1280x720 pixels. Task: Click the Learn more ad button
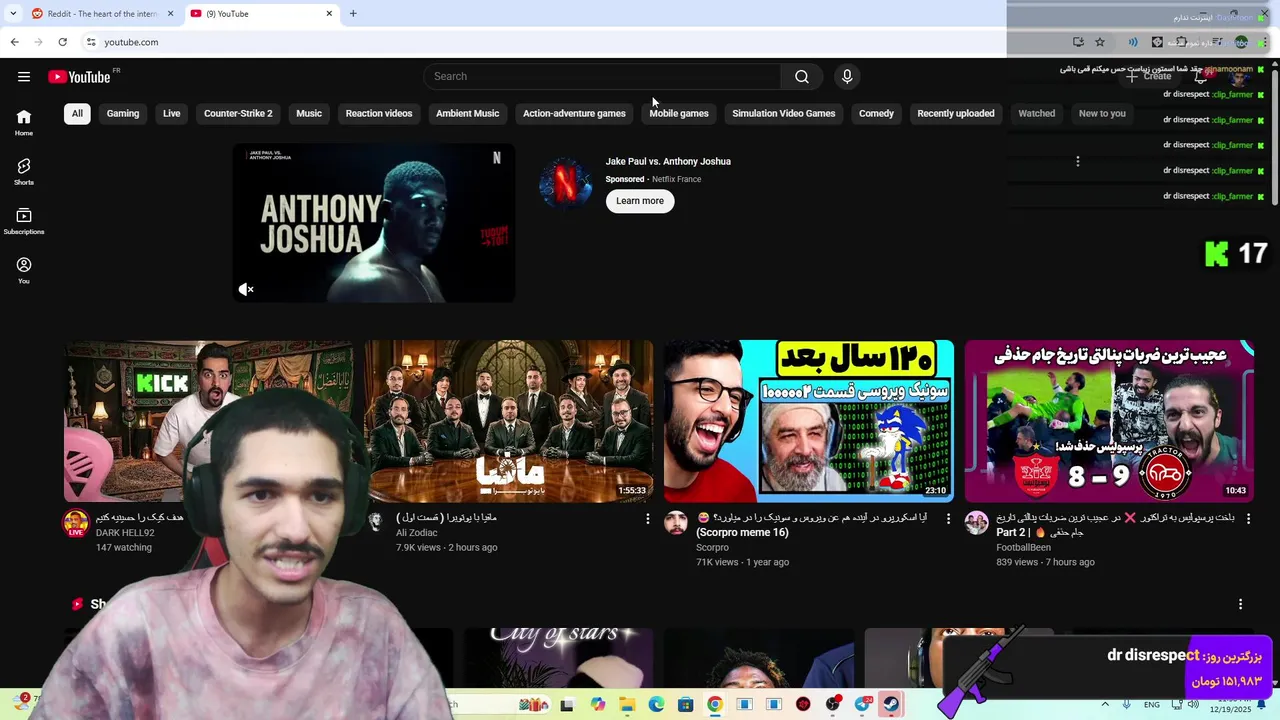coord(640,201)
